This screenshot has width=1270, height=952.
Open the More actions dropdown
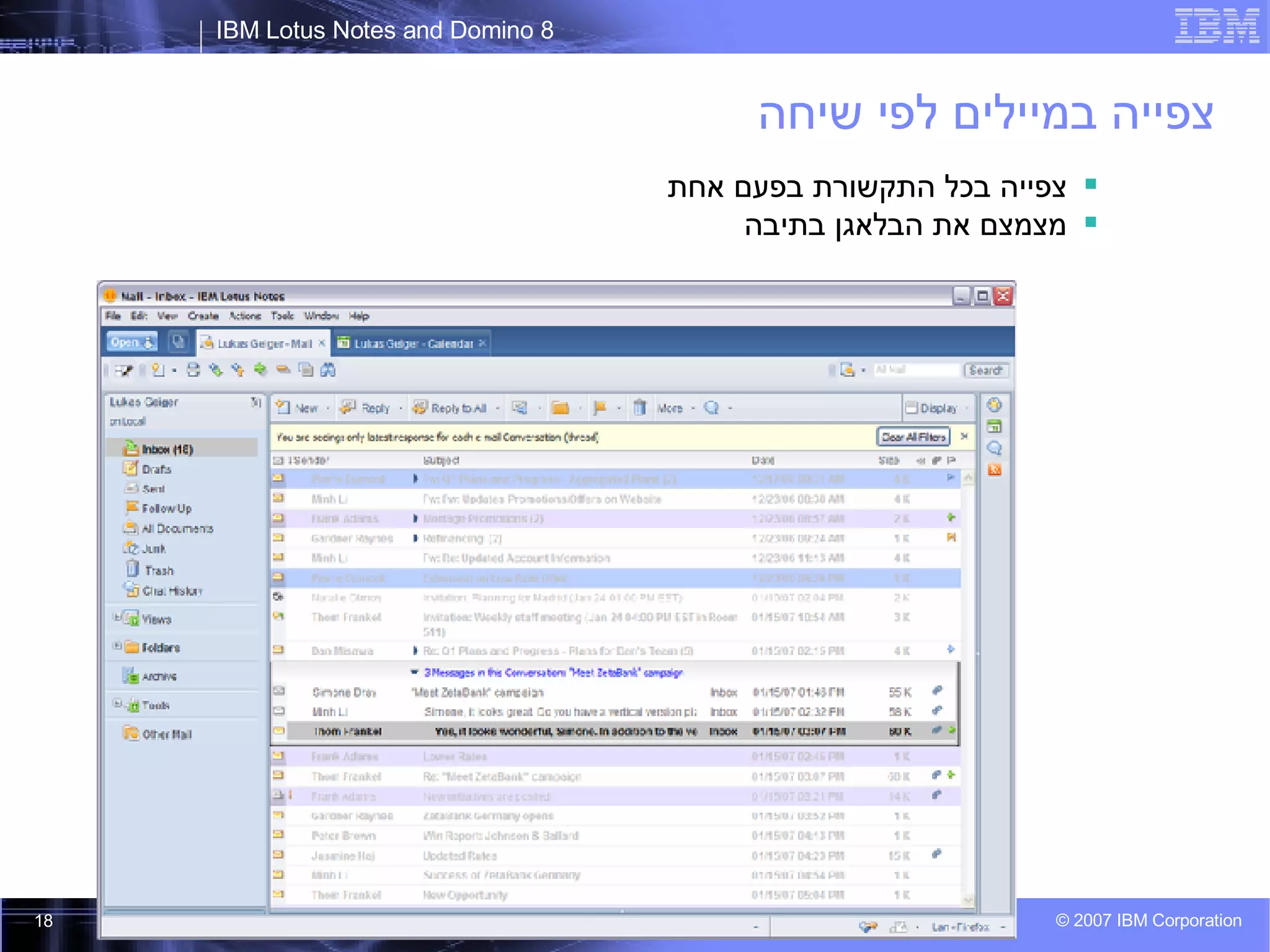(x=675, y=408)
